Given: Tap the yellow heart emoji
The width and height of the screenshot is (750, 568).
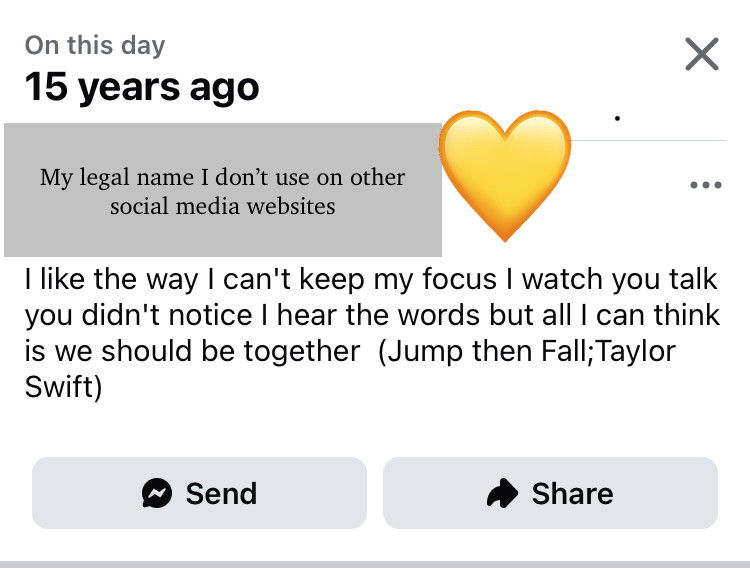Looking at the screenshot, I should (x=505, y=175).
